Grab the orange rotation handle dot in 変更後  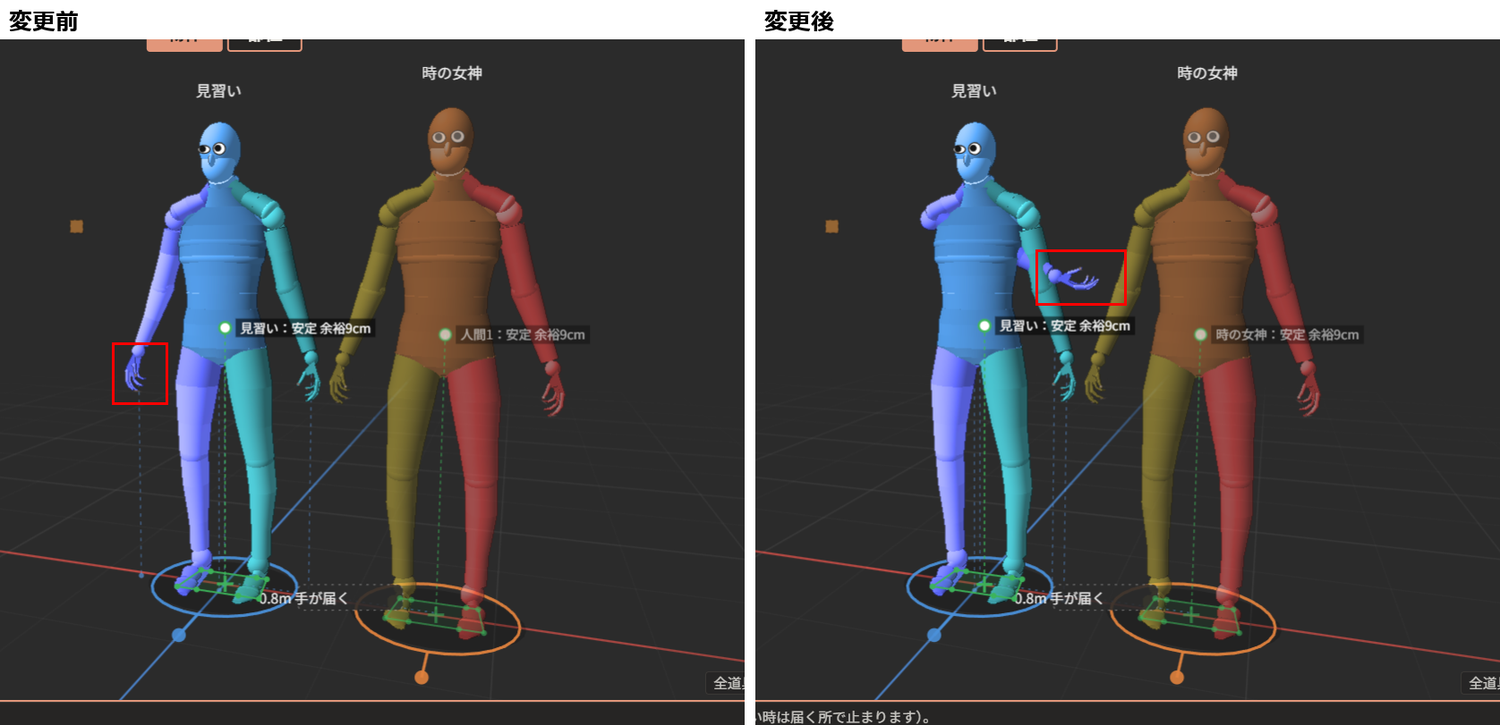point(1176,678)
